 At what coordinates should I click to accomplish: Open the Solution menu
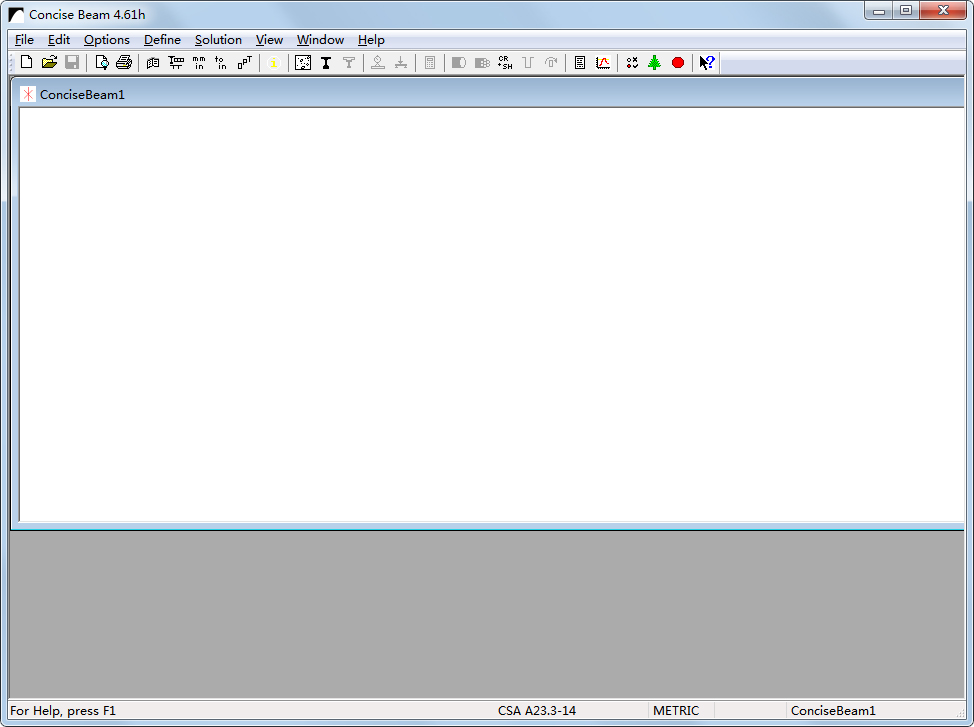[x=218, y=40]
